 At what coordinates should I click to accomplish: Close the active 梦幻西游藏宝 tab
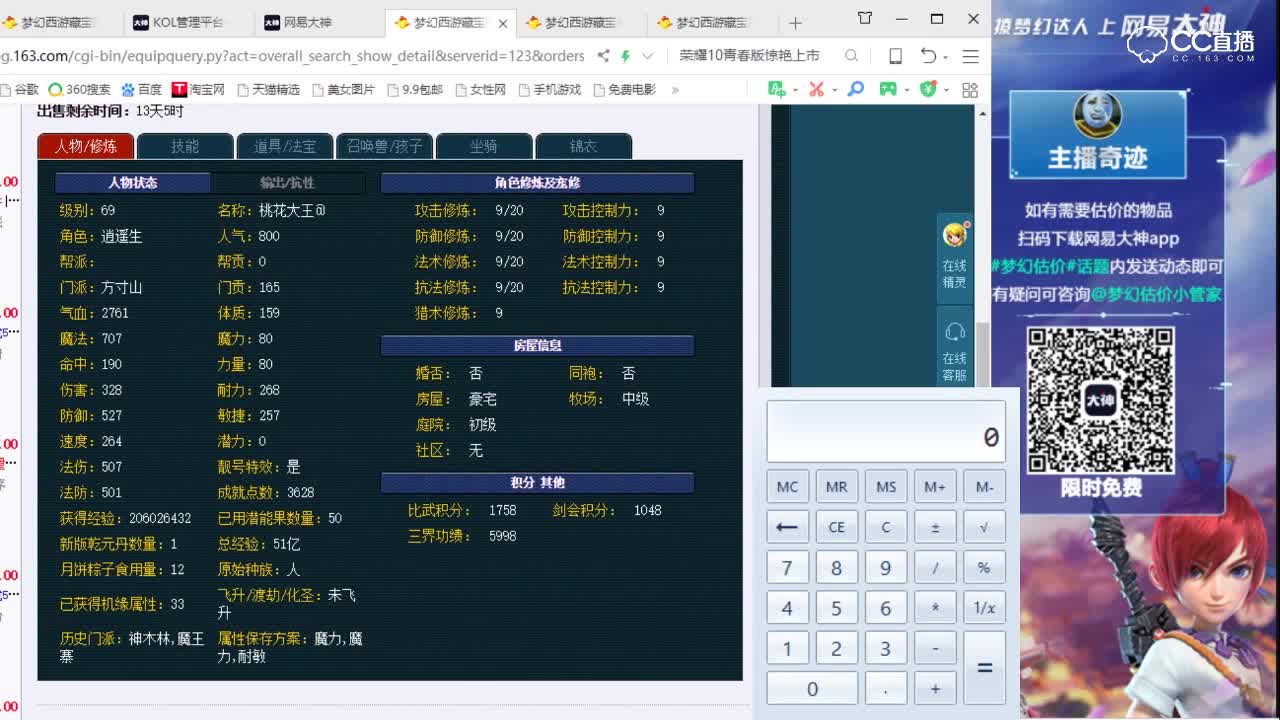pos(503,23)
